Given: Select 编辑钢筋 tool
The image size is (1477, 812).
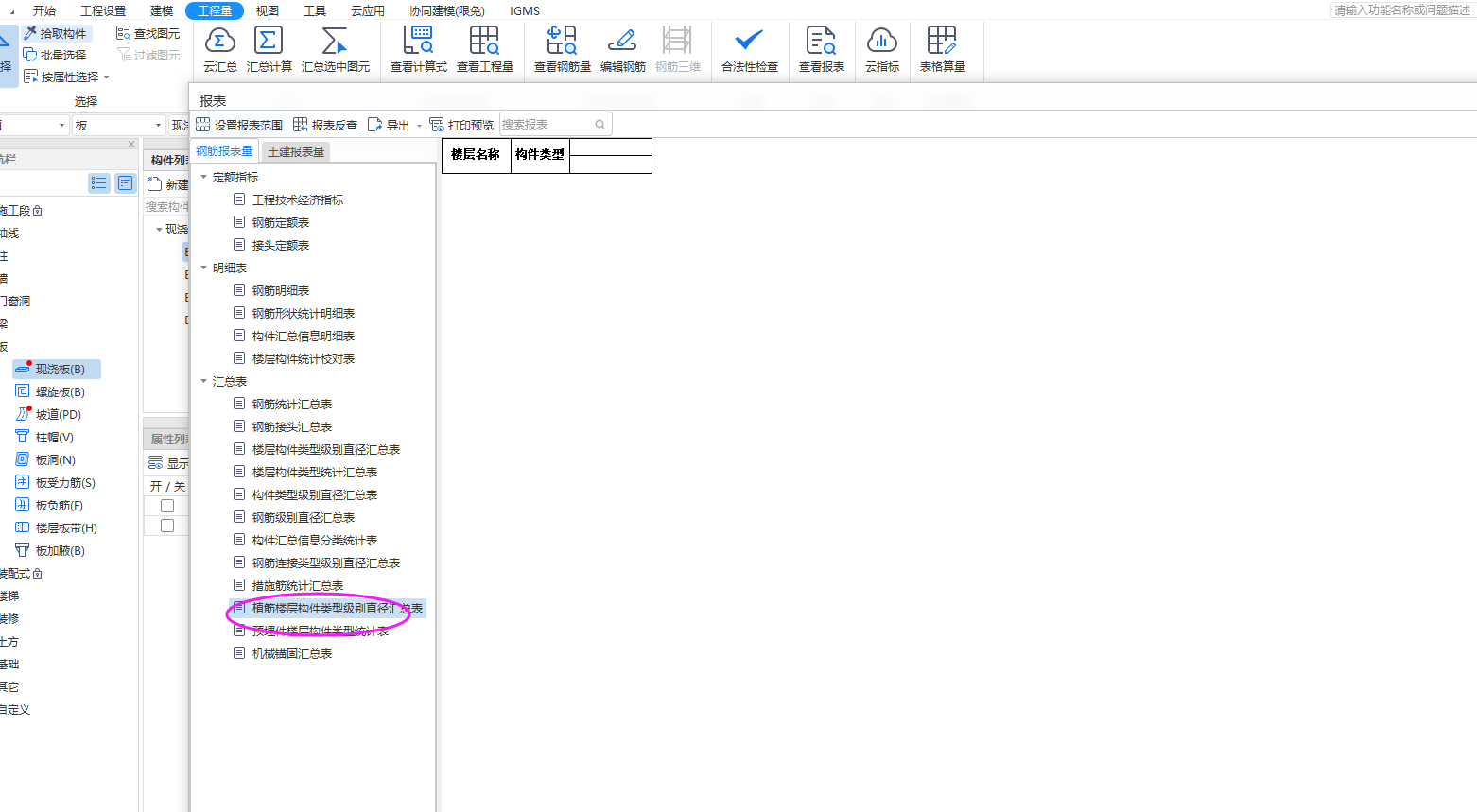Looking at the screenshot, I should (x=623, y=50).
